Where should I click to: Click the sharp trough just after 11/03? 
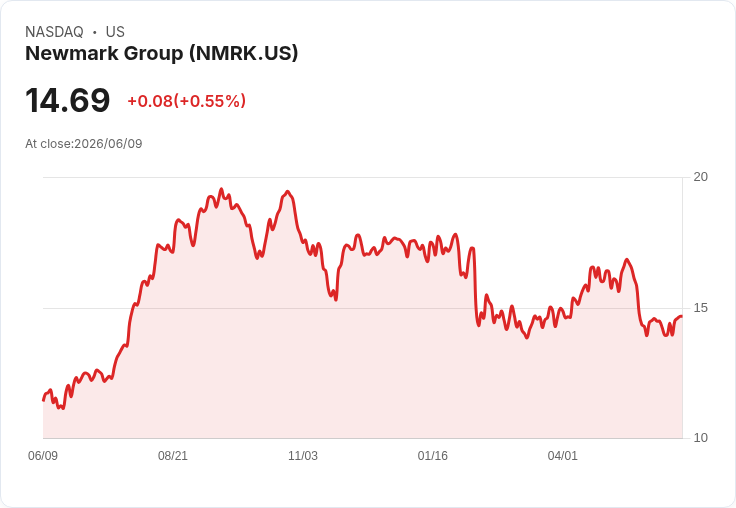(336, 299)
